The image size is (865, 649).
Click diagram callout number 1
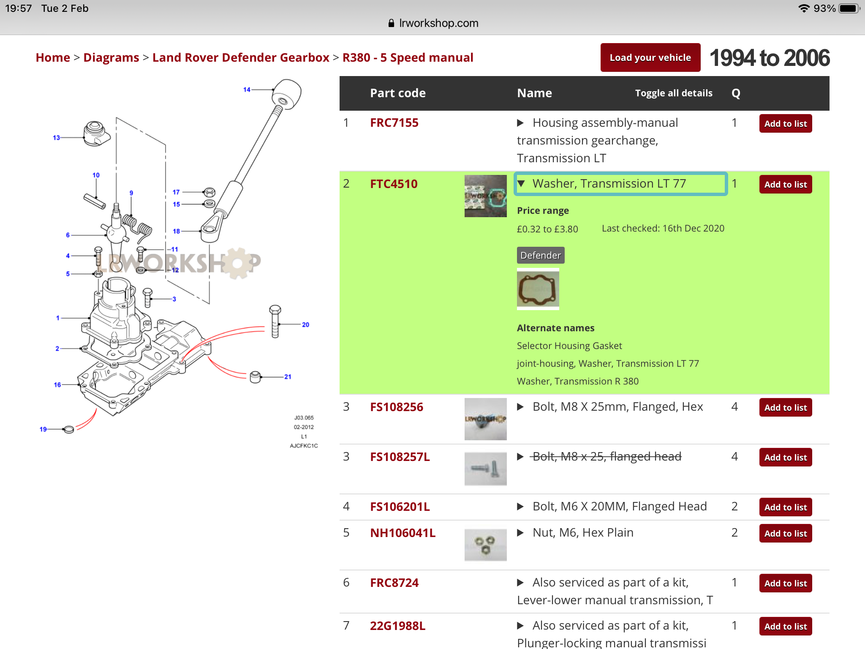[x=57, y=318]
